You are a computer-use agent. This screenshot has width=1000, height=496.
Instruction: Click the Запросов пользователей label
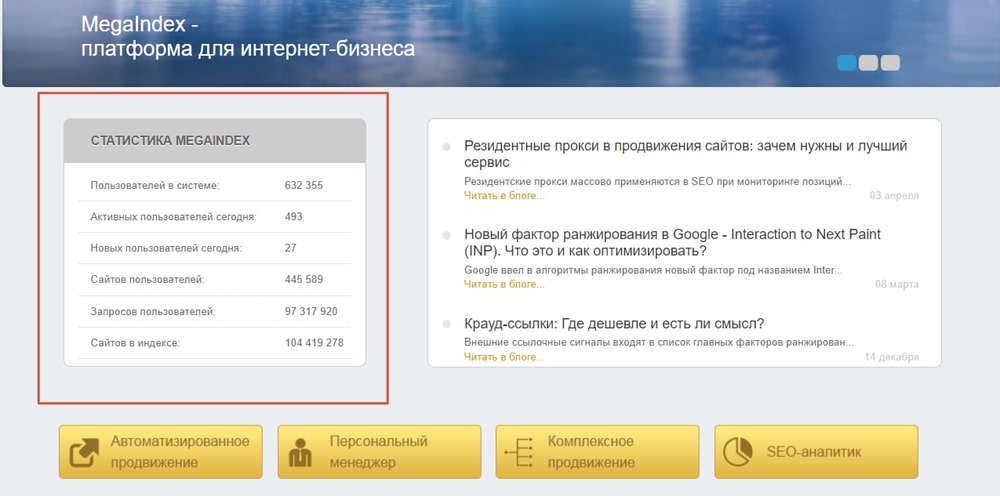coord(153,312)
